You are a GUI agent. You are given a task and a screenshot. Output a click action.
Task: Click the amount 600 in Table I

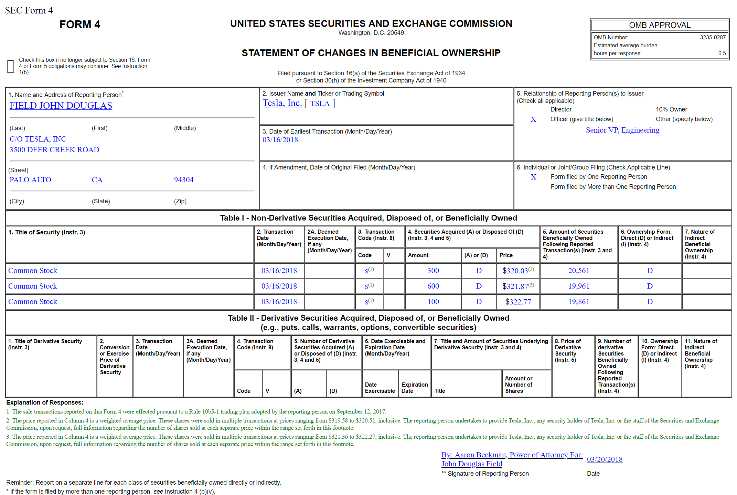434,285
